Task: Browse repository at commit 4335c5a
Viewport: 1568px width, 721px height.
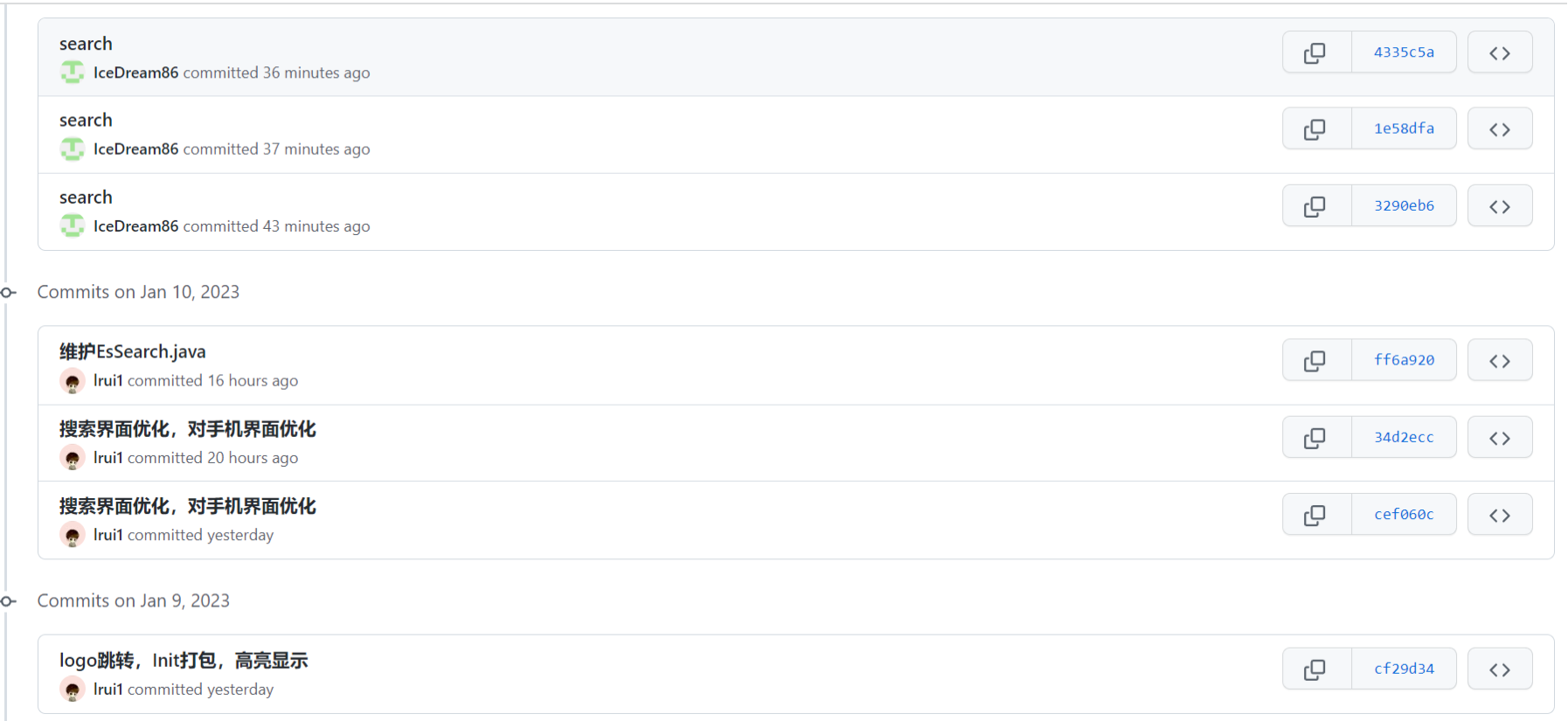Action: click(1499, 53)
